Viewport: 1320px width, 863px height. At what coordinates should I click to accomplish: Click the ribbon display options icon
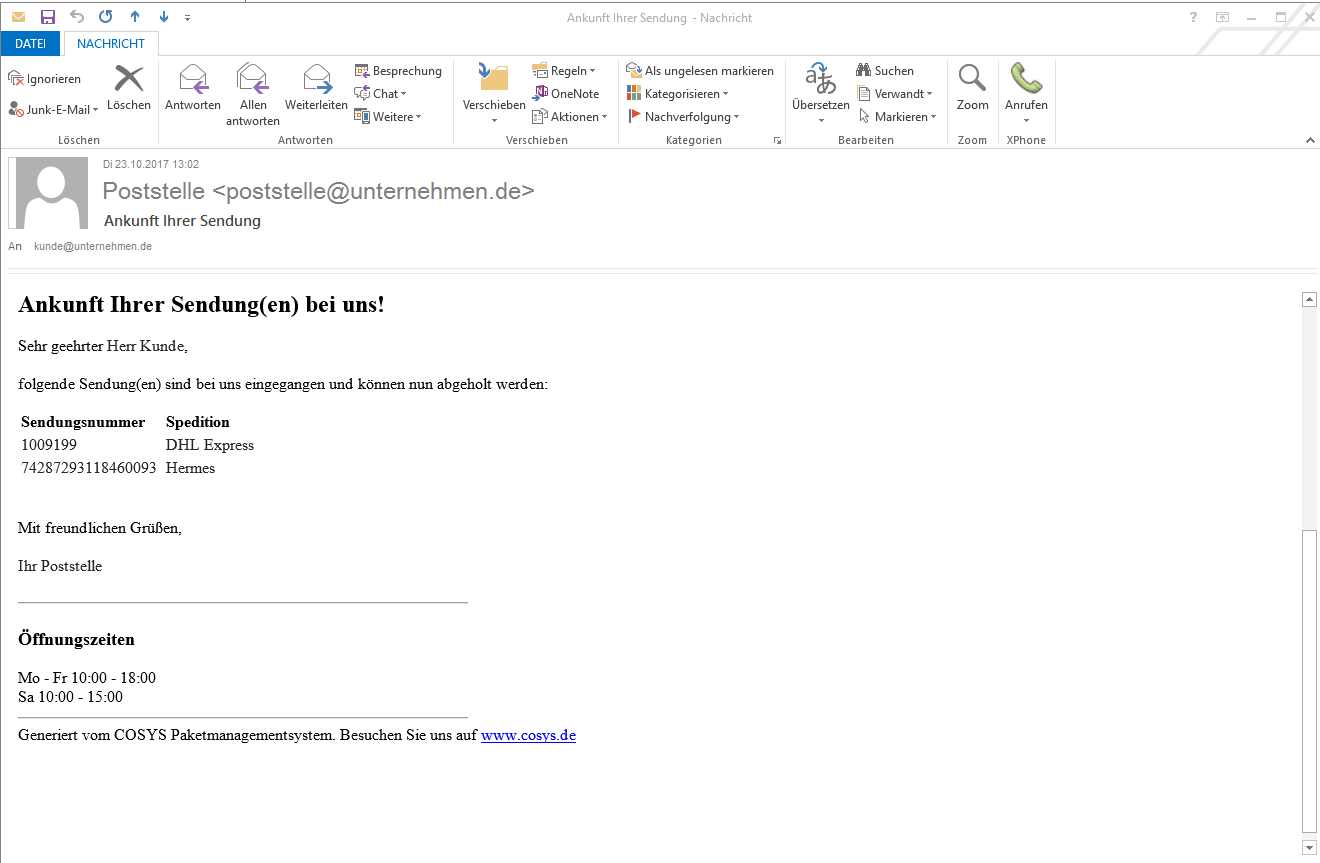(1222, 17)
